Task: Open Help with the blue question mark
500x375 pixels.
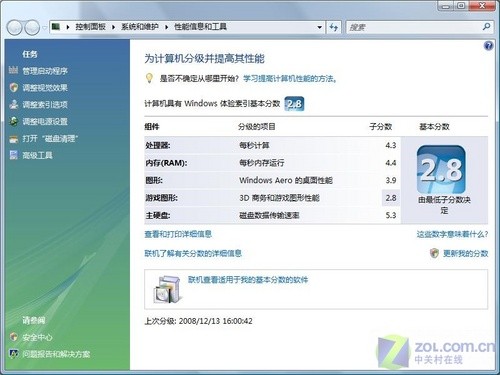Action: click(488, 46)
